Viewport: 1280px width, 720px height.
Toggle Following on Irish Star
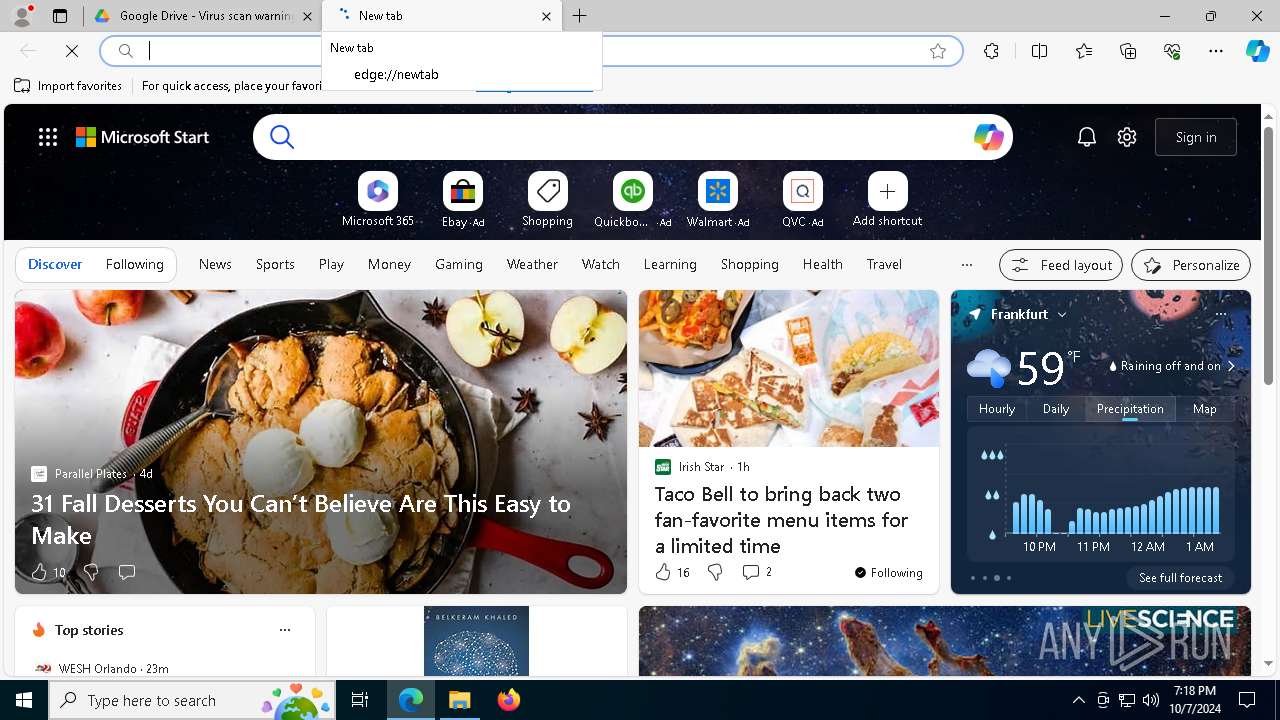click(x=888, y=572)
